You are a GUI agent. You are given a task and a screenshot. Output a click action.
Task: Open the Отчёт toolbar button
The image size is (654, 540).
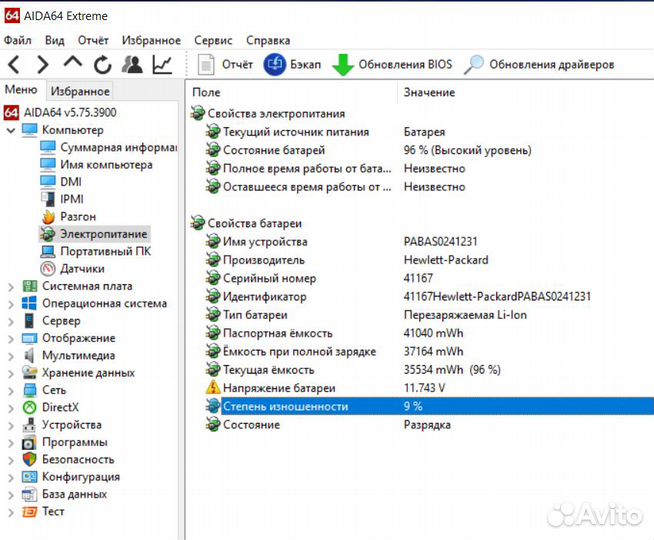coord(226,65)
